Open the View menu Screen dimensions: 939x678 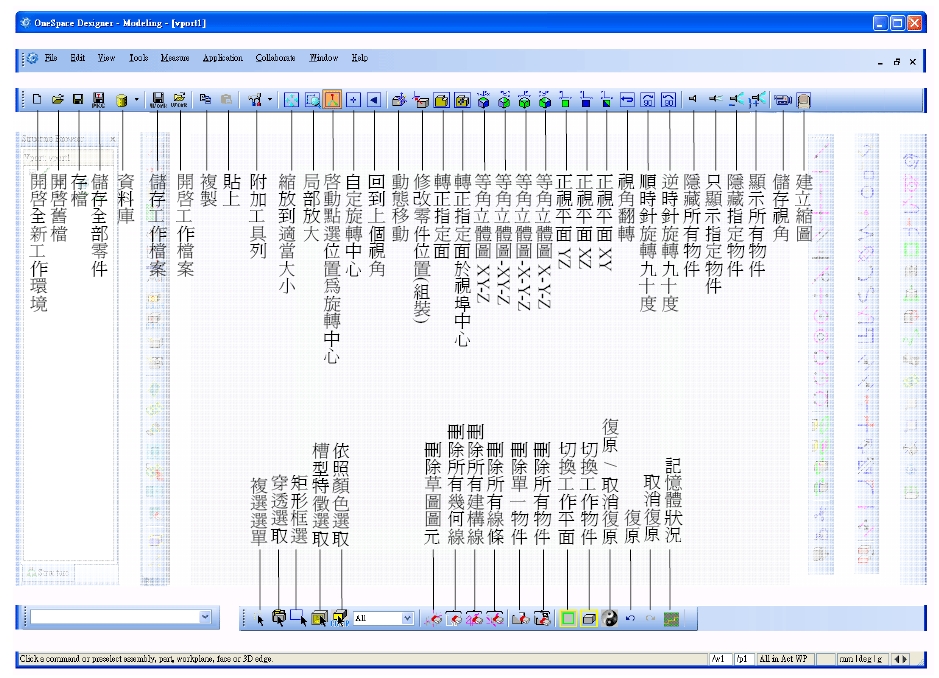pos(106,58)
